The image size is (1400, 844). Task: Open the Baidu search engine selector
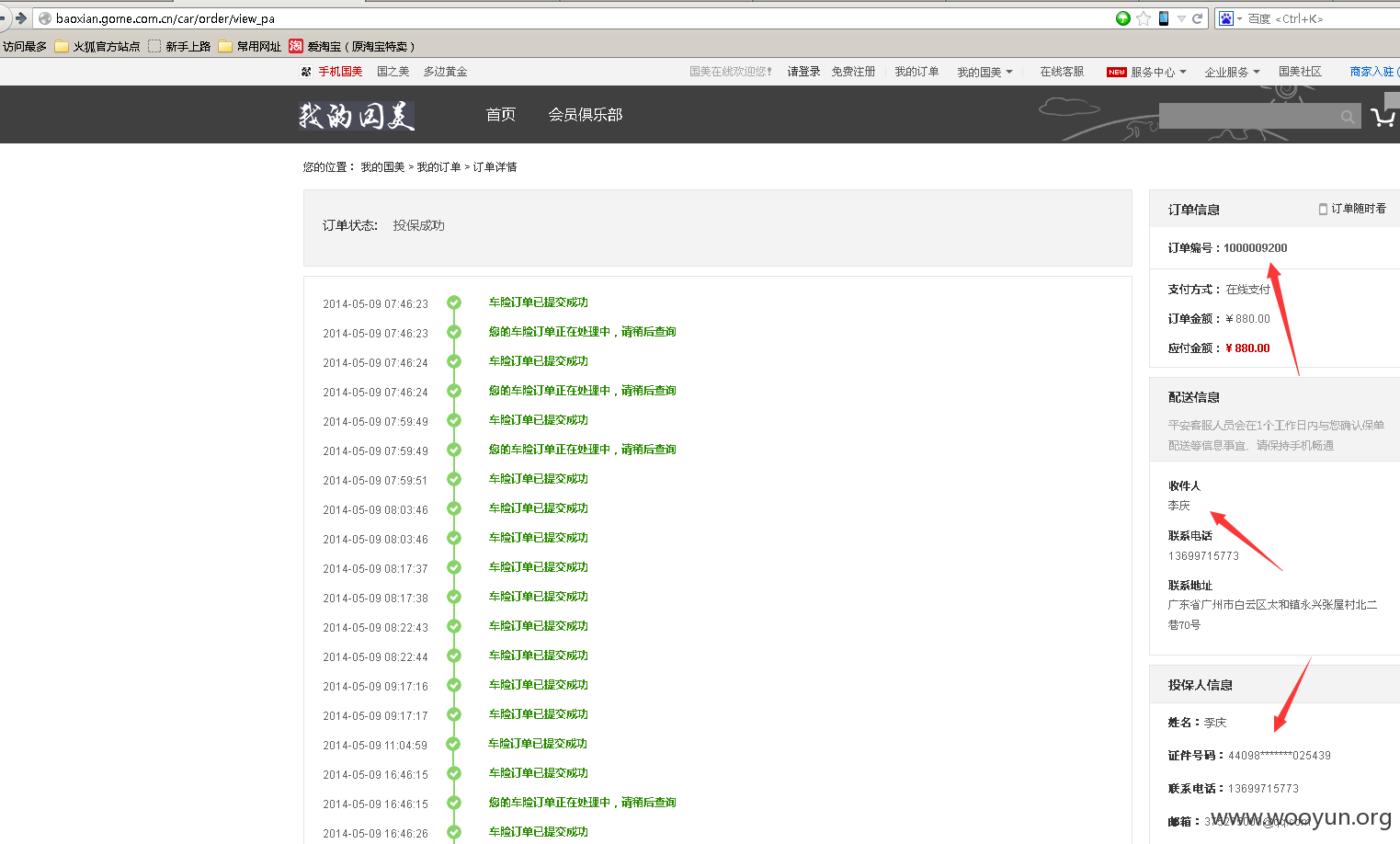(1230, 18)
